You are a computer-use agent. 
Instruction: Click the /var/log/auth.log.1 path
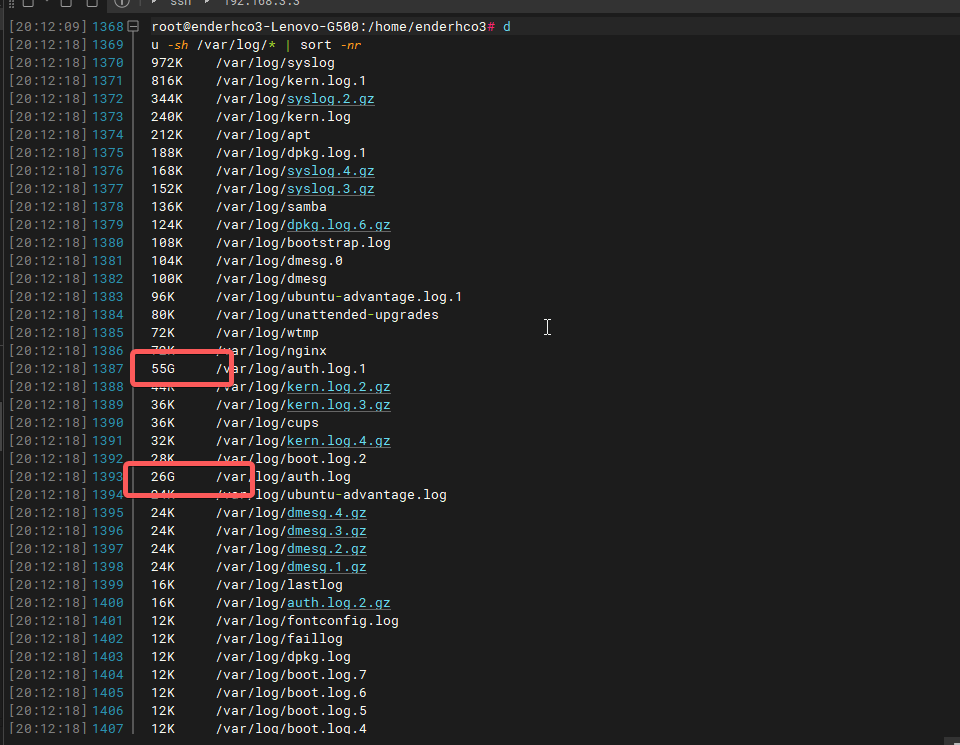291,369
